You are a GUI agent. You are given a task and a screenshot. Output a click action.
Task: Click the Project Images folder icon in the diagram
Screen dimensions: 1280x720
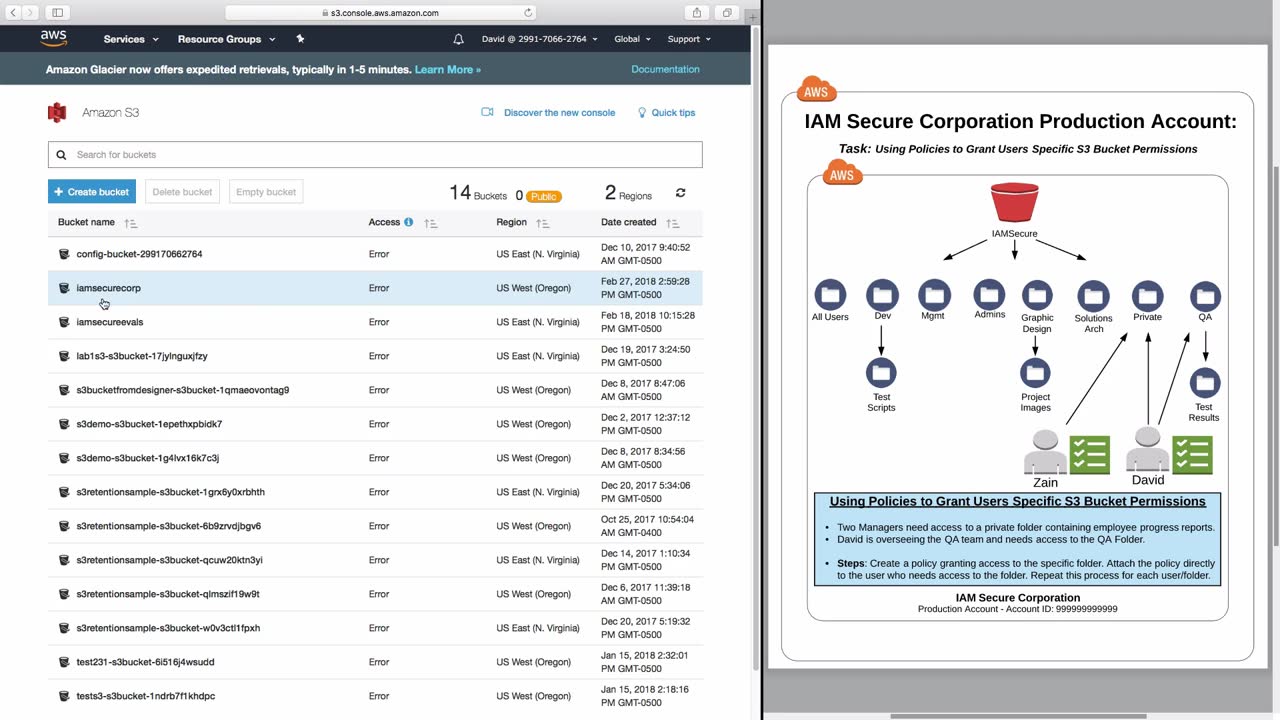pos(1035,373)
